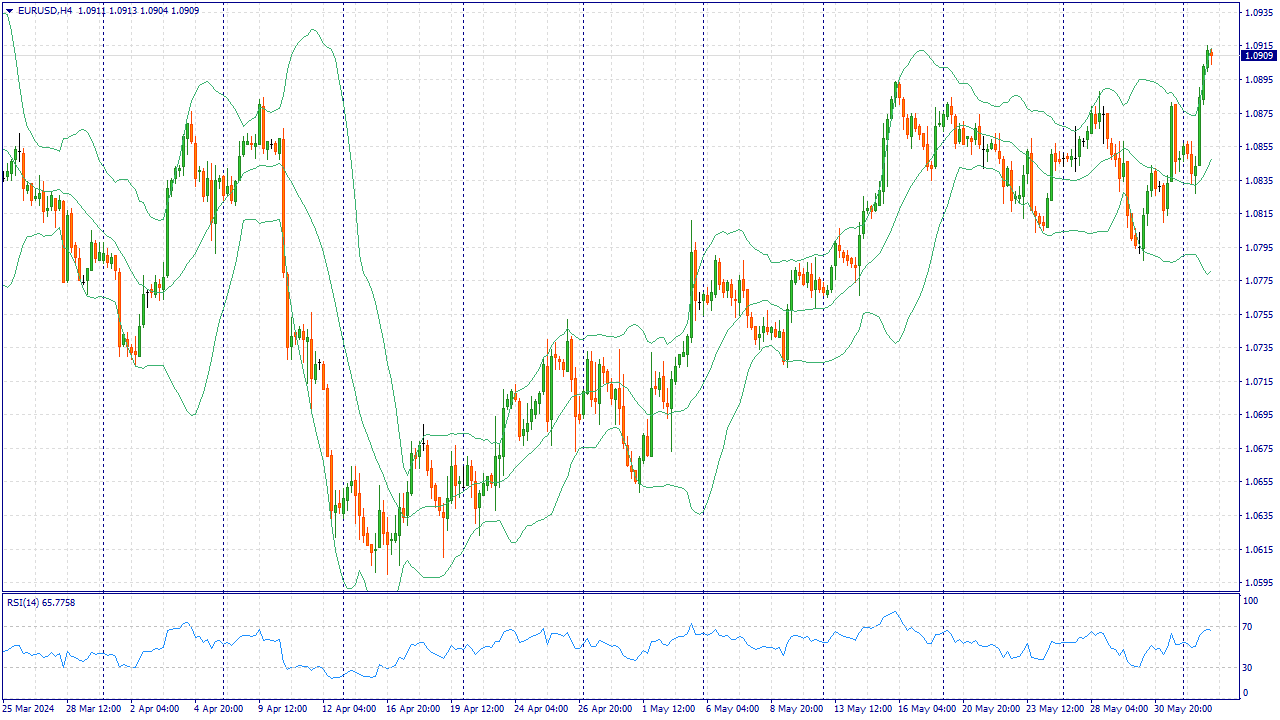Click the RSI scale value 70
The width and height of the screenshot is (1280, 720).
click(1248, 627)
